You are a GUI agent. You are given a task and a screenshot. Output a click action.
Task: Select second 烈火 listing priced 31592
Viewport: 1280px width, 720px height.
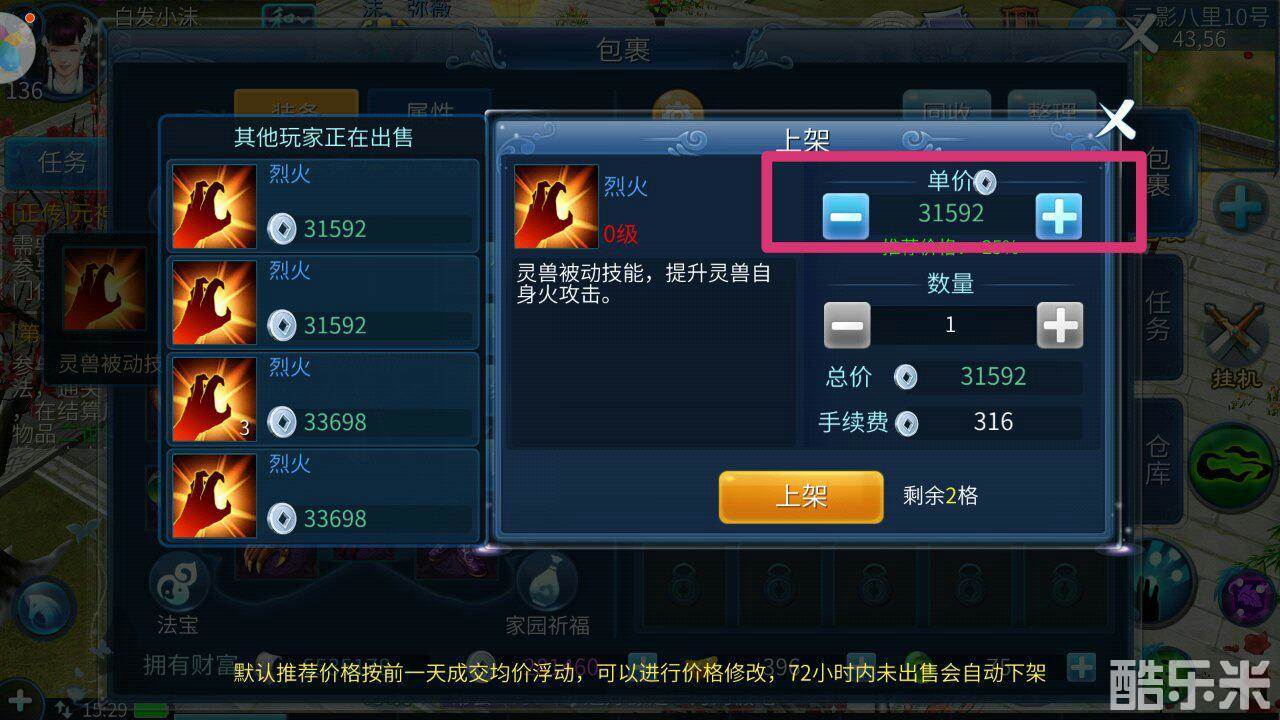[322, 302]
